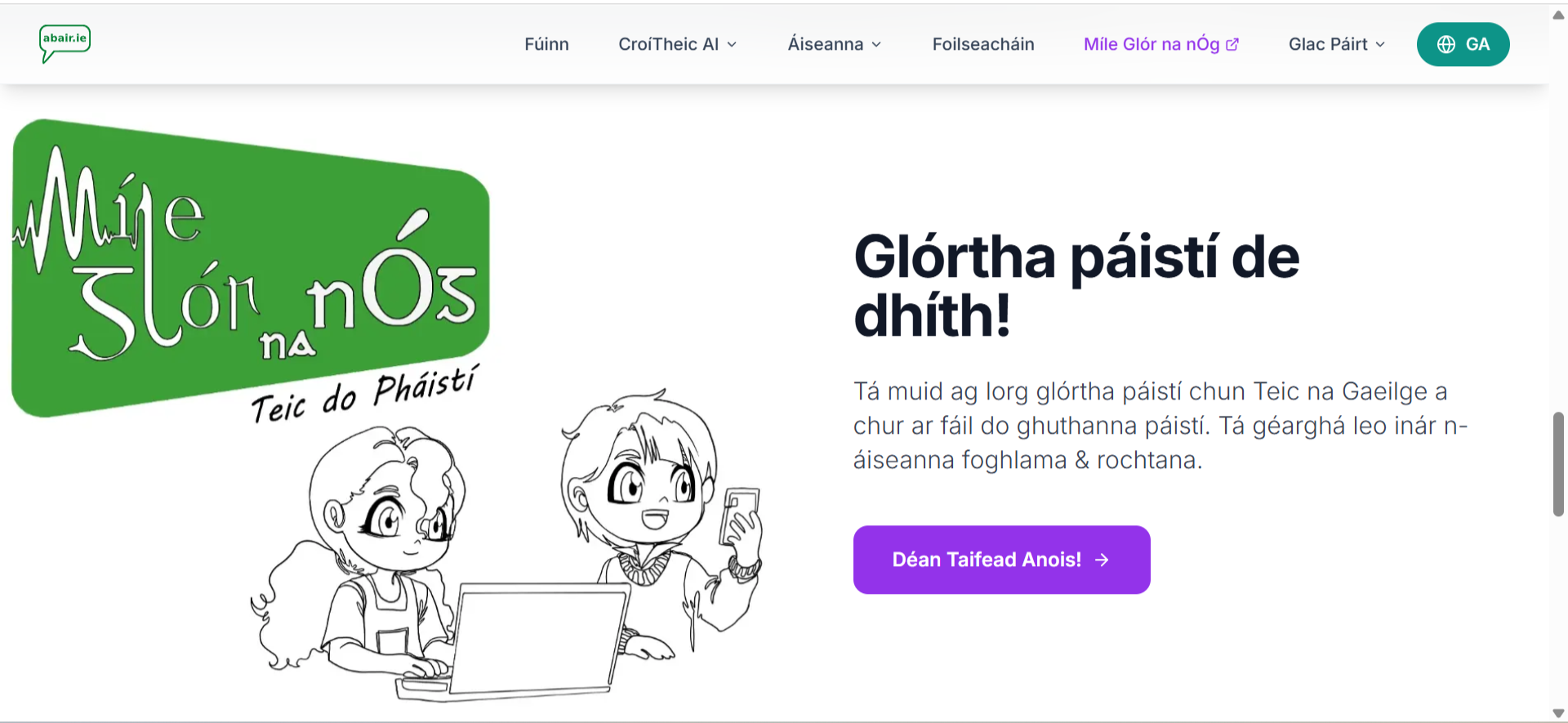Screen dimensions: 1568x723
Task: Click the chevron next to Glac Páirt
Action: [x=1380, y=45]
